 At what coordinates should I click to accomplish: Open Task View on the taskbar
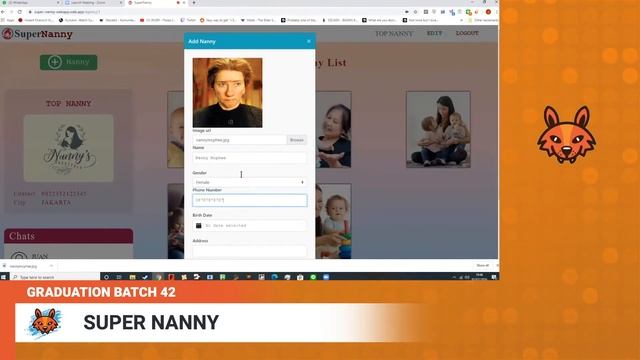(x=119, y=277)
